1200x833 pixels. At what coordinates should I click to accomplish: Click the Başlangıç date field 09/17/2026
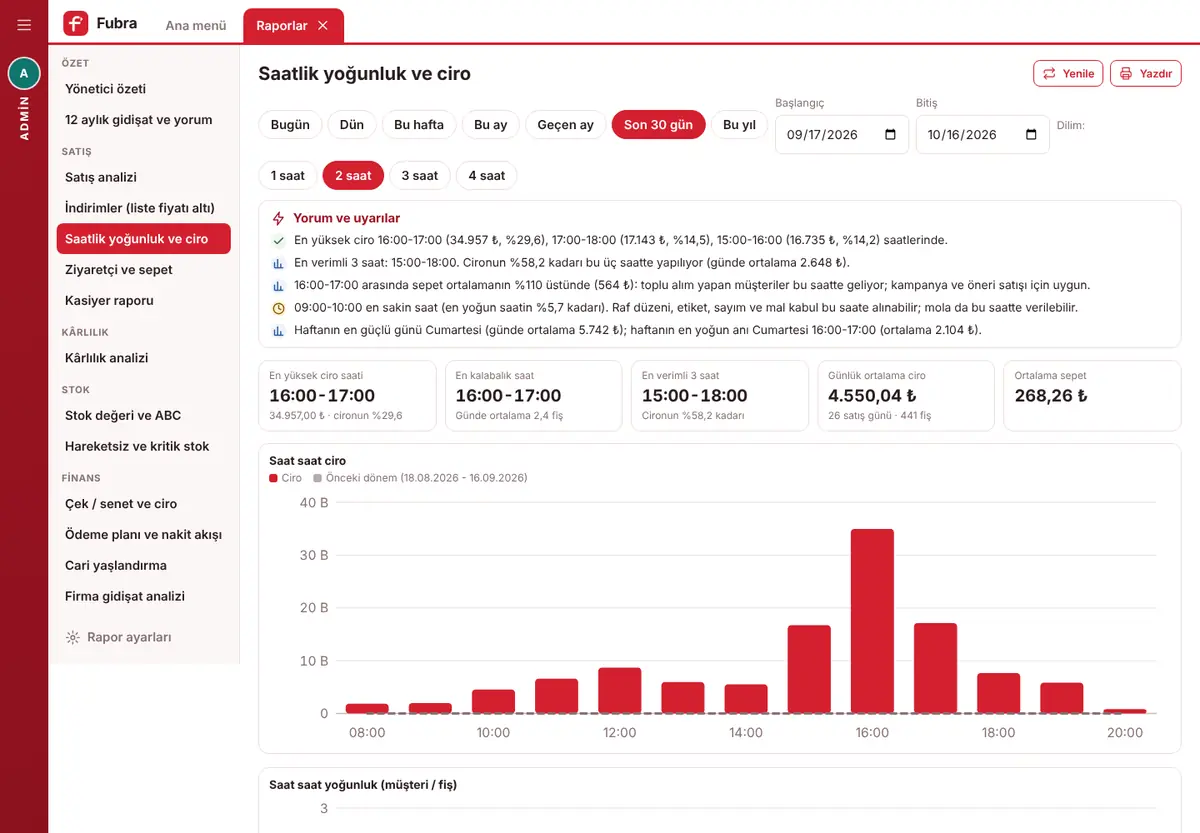coord(842,135)
